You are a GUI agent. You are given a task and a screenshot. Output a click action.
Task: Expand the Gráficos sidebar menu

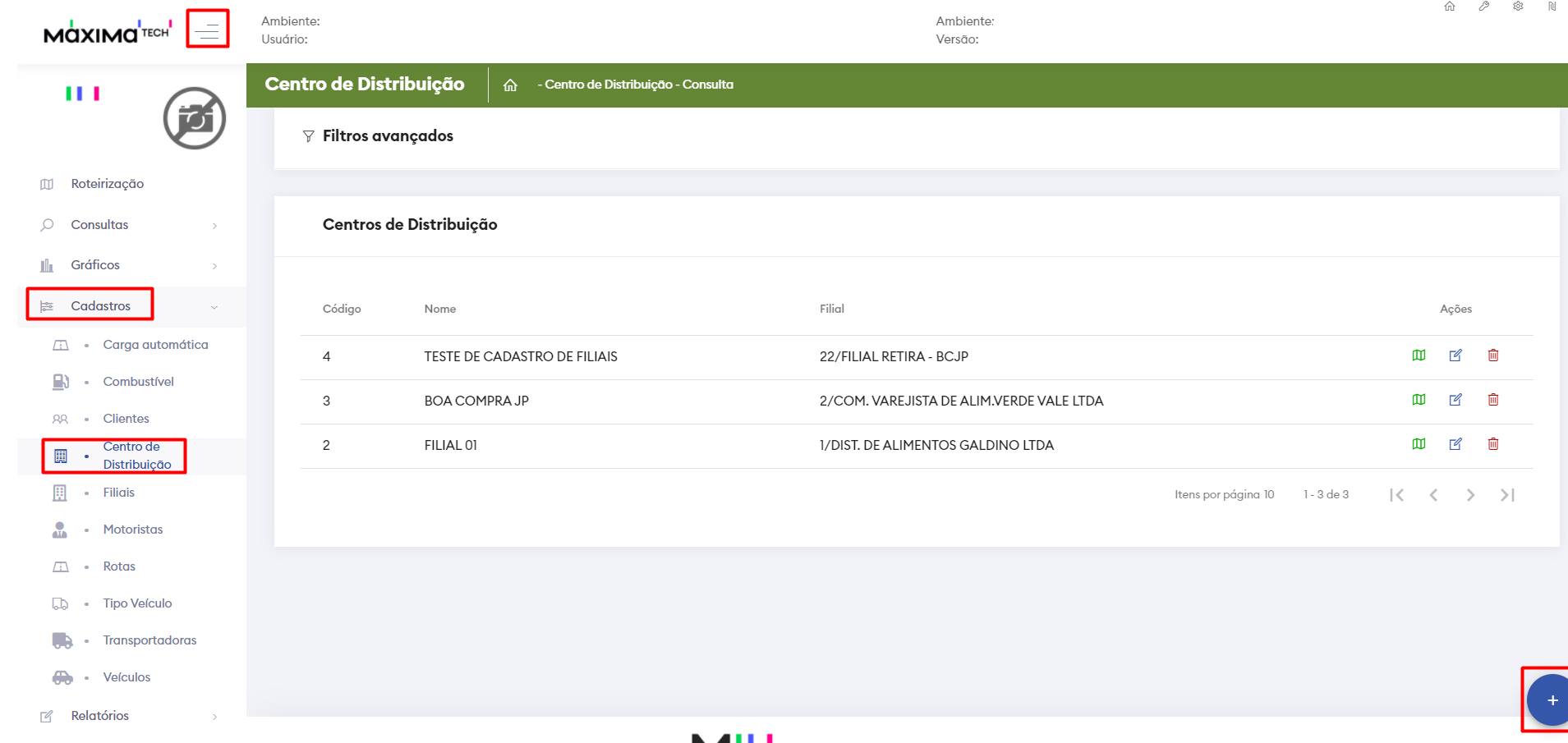(x=131, y=265)
